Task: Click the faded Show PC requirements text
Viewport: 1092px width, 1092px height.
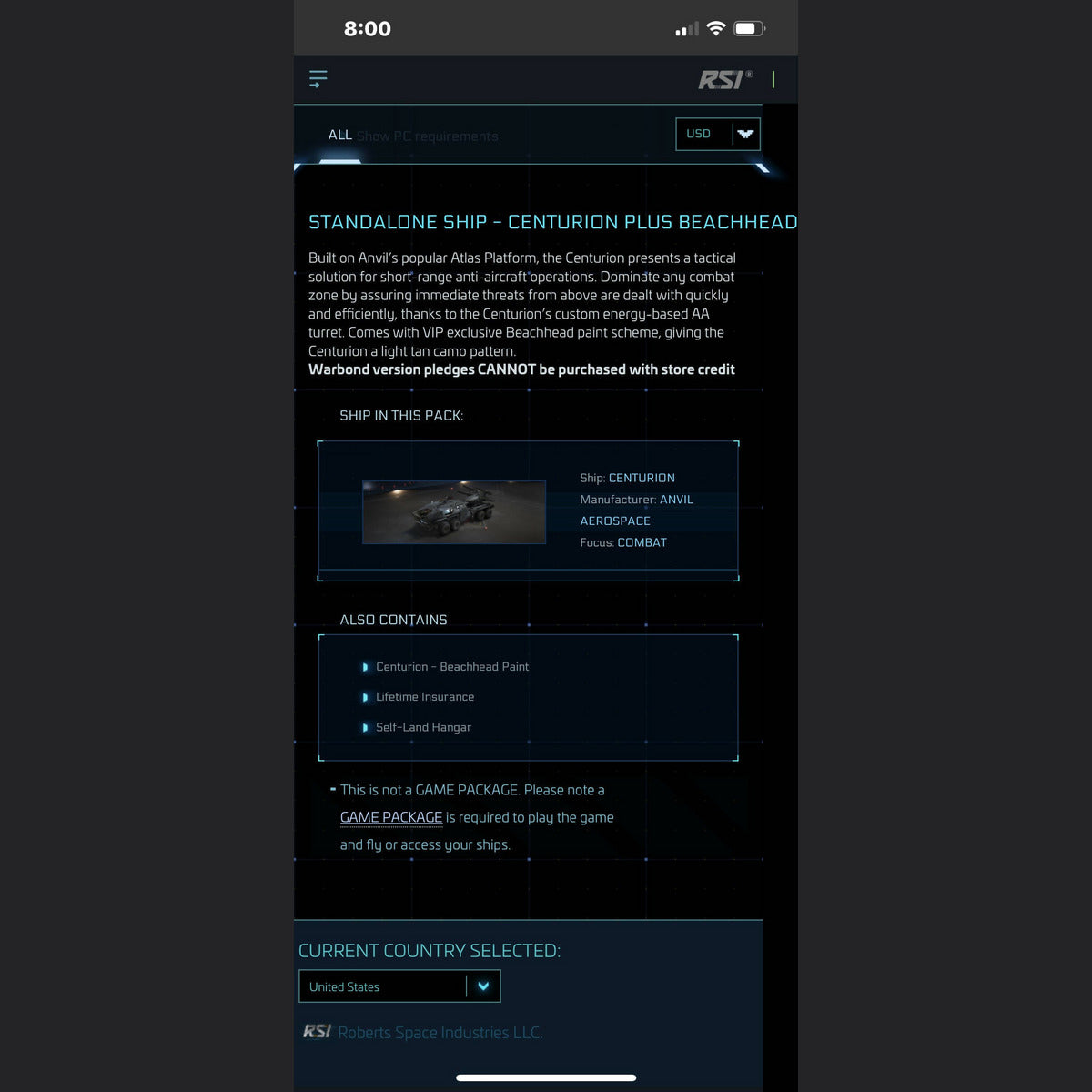Action: pos(427,136)
